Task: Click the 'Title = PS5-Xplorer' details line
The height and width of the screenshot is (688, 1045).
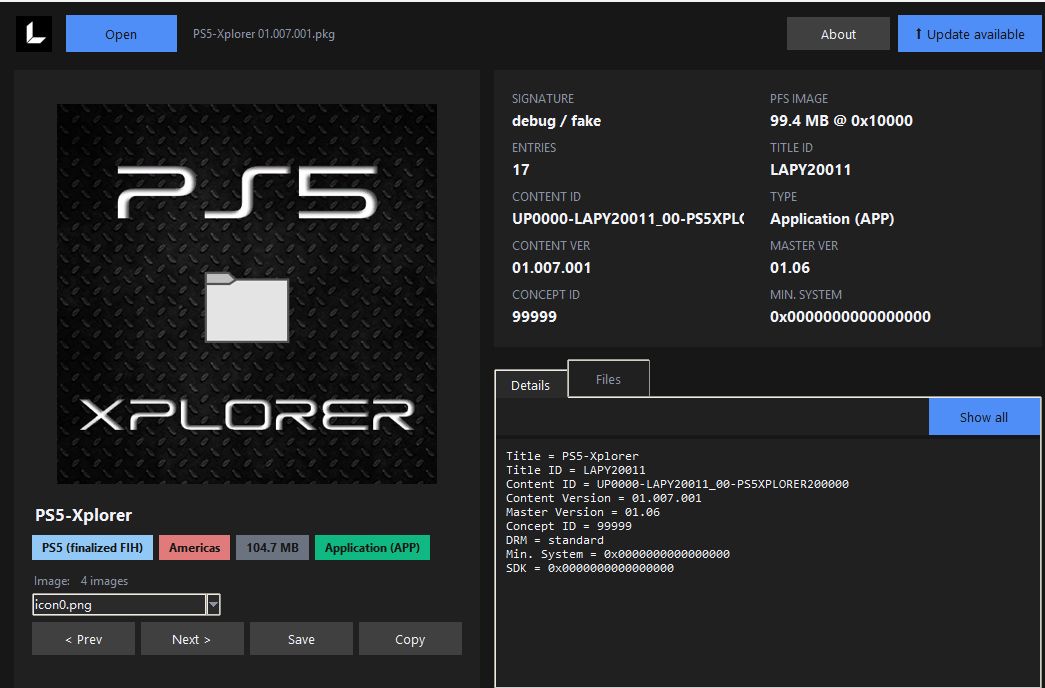Action: [572, 456]
